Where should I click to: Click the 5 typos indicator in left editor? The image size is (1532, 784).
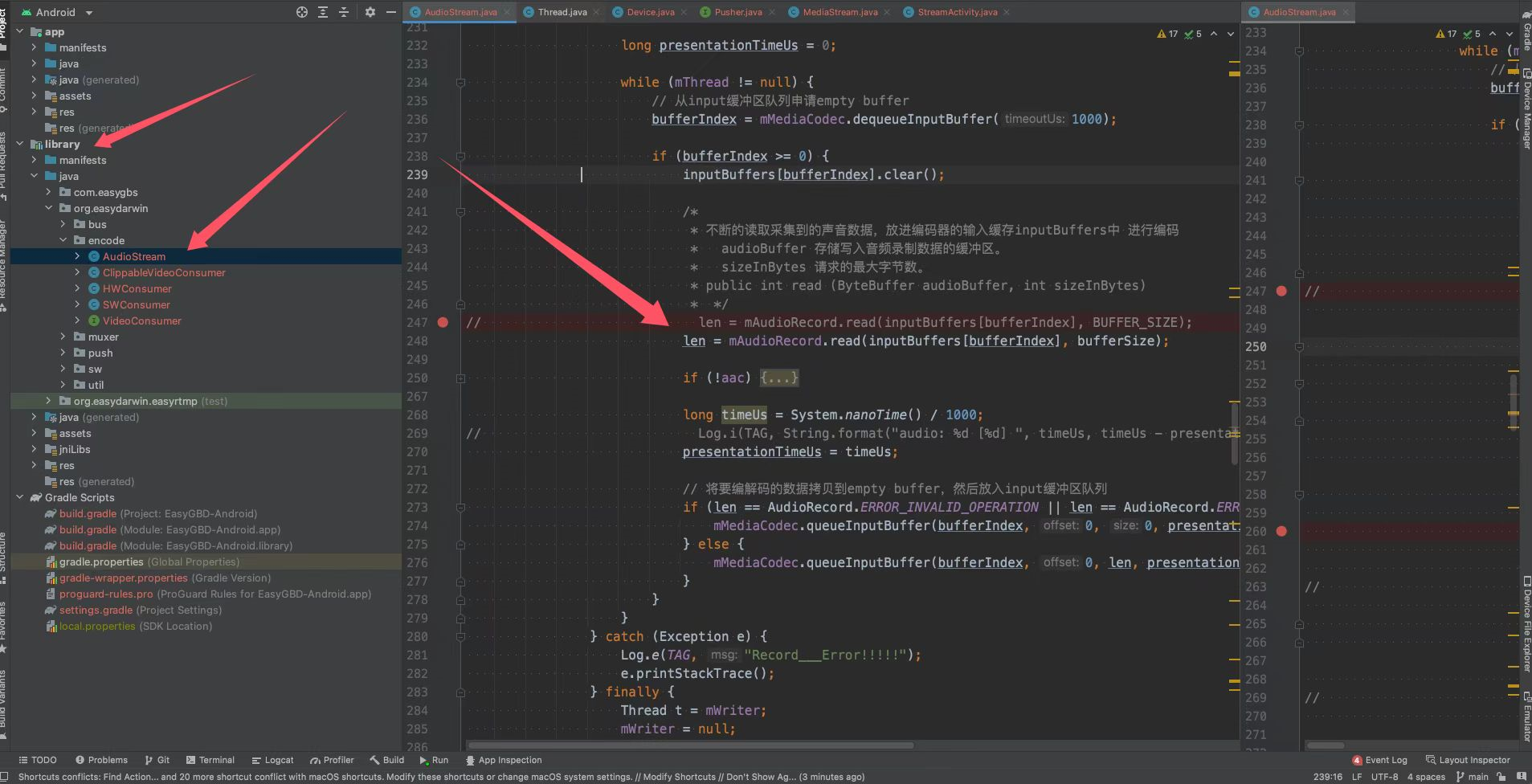(x=1193, y=34)
